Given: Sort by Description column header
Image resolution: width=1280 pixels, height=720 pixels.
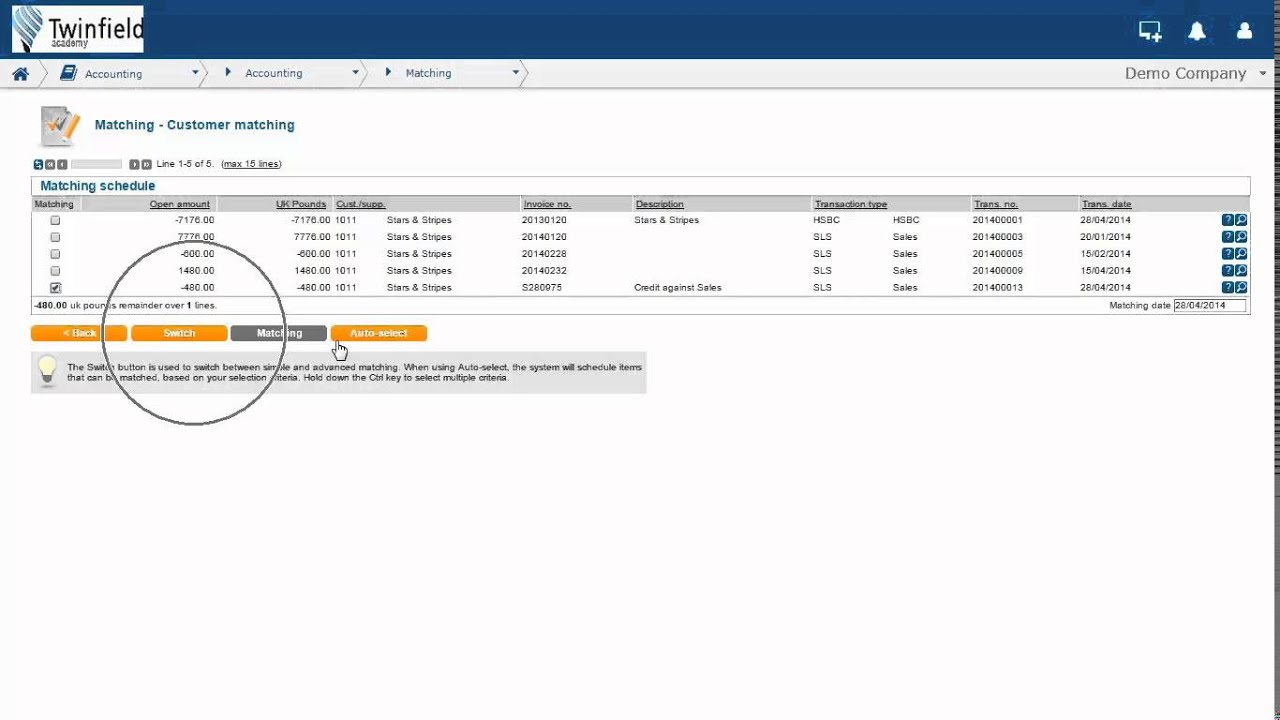Looking at the screenshot, I should click(659, 204).
